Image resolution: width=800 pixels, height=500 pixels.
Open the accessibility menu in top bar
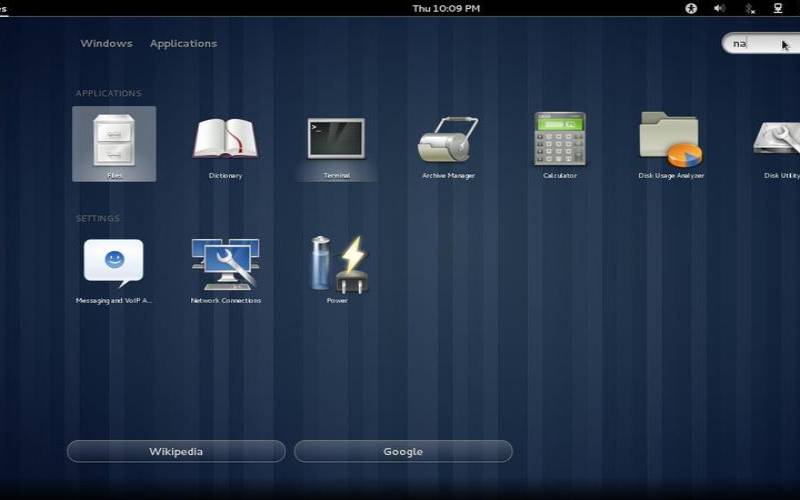691,8
